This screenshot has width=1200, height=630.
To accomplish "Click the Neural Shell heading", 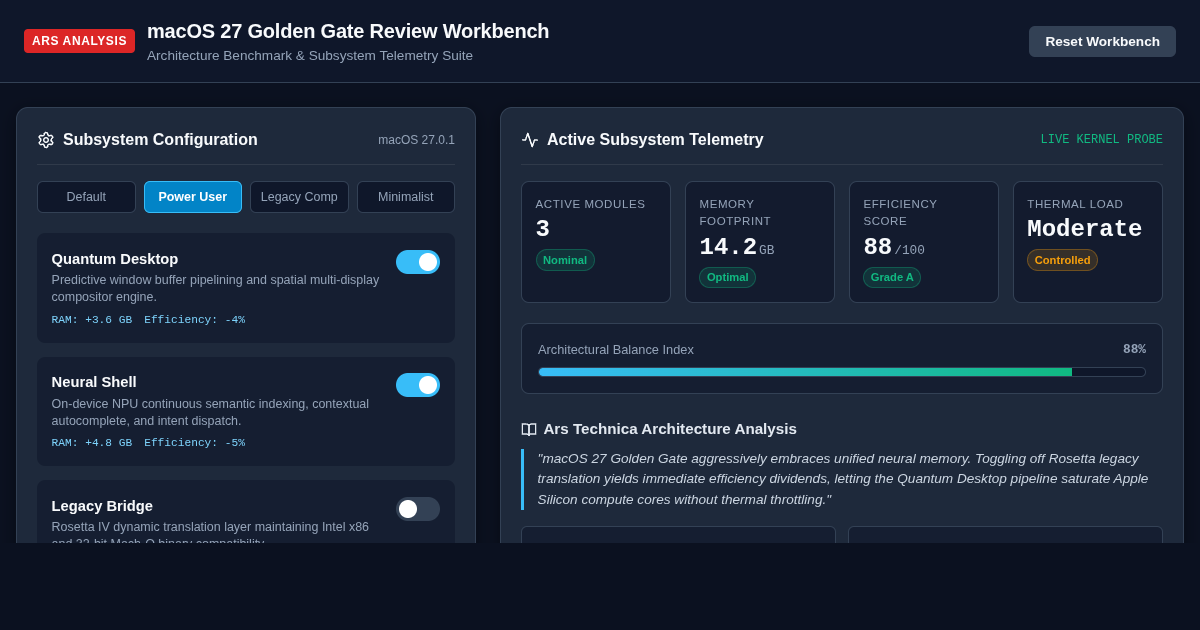I will coord(94,382).
